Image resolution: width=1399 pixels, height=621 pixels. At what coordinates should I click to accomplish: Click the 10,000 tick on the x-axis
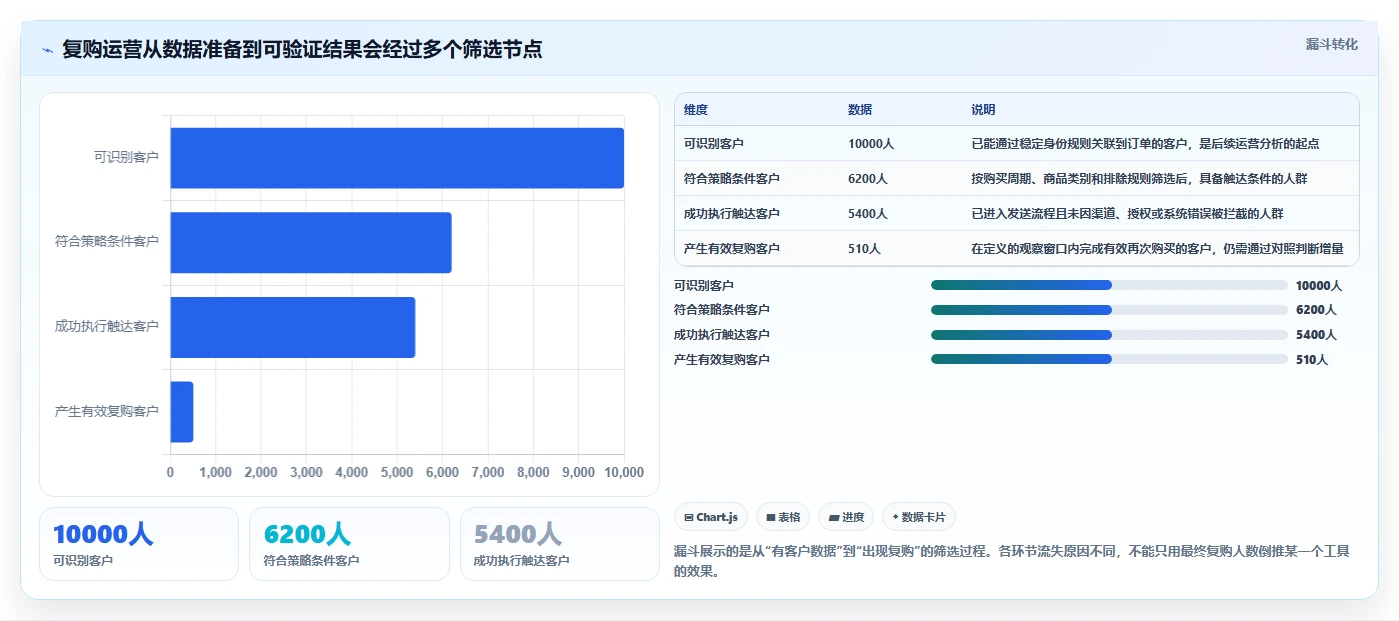[623, 472]
